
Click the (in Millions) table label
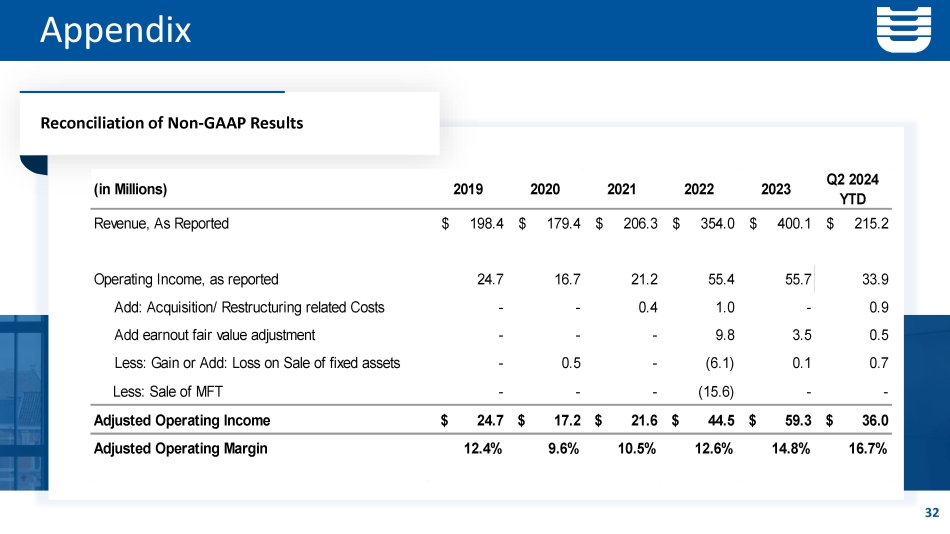point(130,189)
